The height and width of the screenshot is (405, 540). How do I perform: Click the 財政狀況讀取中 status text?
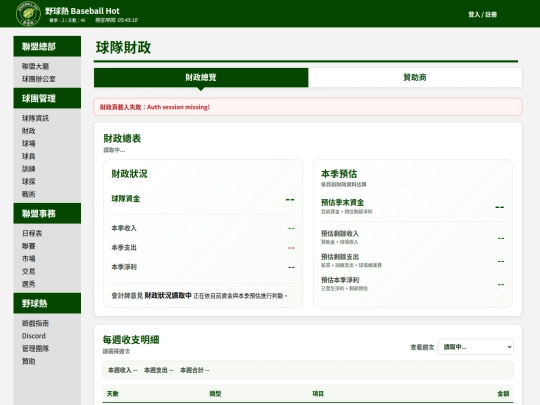[x=168, y=295]
